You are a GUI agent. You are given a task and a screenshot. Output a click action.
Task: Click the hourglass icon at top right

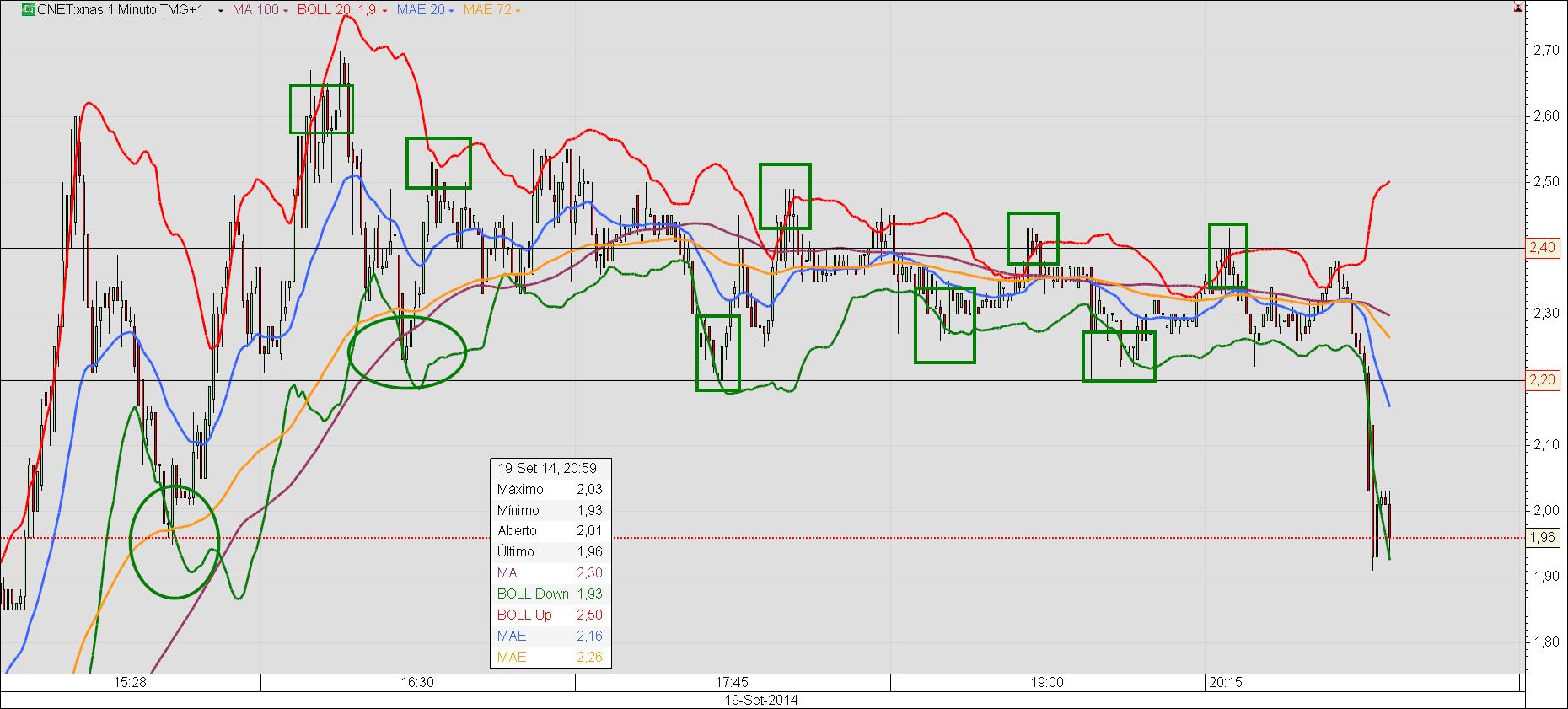tap(1517, 9)
